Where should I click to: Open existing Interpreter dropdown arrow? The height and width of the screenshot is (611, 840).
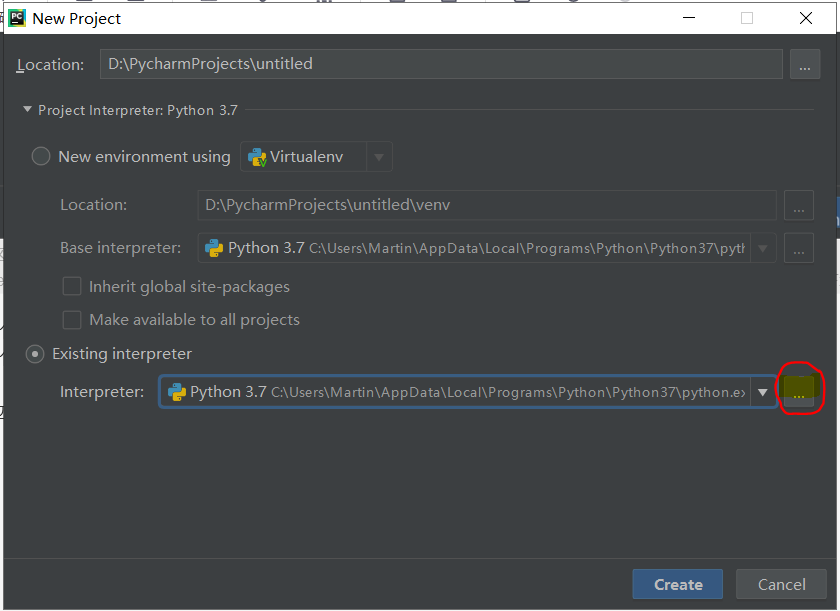tap(763, 392)
